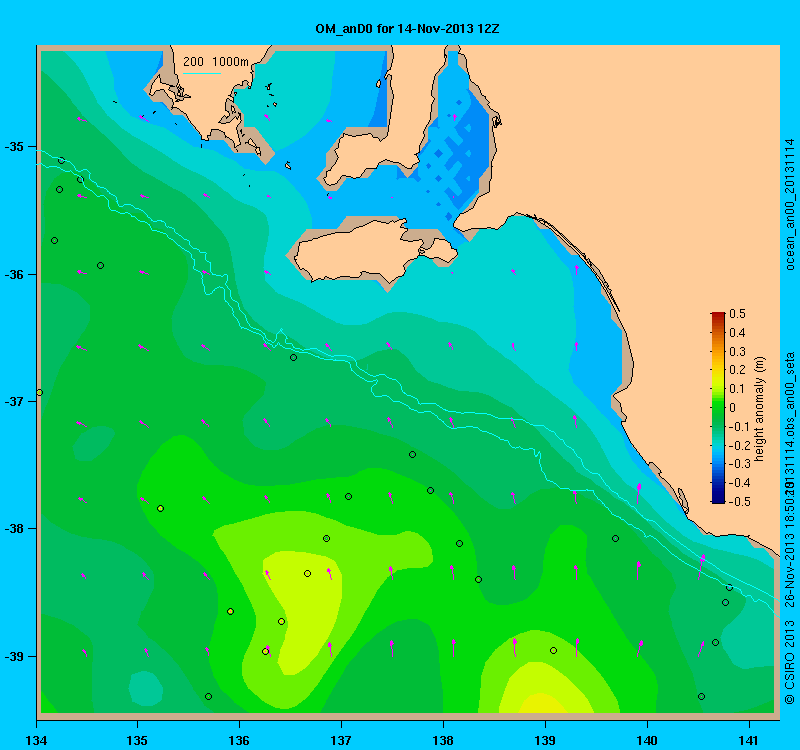Click the "© CSIRO 2013" copyright text

click(790, 662)
